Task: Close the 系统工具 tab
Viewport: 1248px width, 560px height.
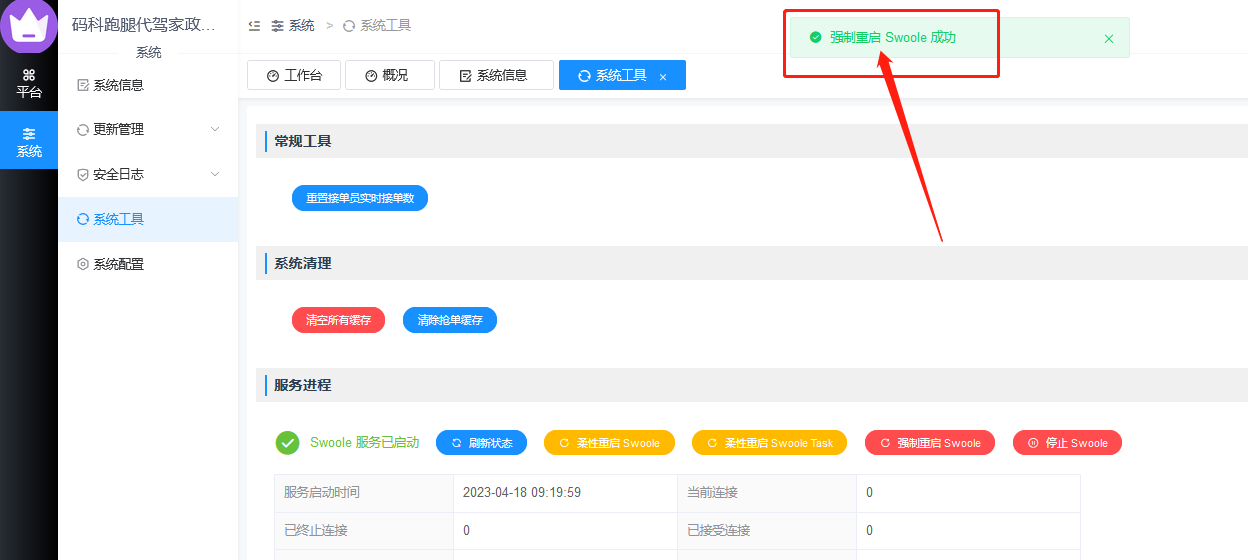Action: (x=663, y=76)
